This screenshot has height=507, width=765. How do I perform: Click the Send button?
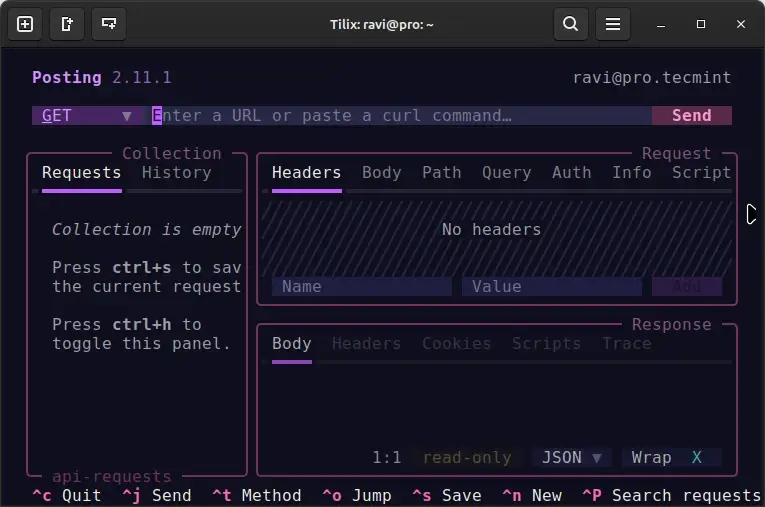(x=692, y=116)
